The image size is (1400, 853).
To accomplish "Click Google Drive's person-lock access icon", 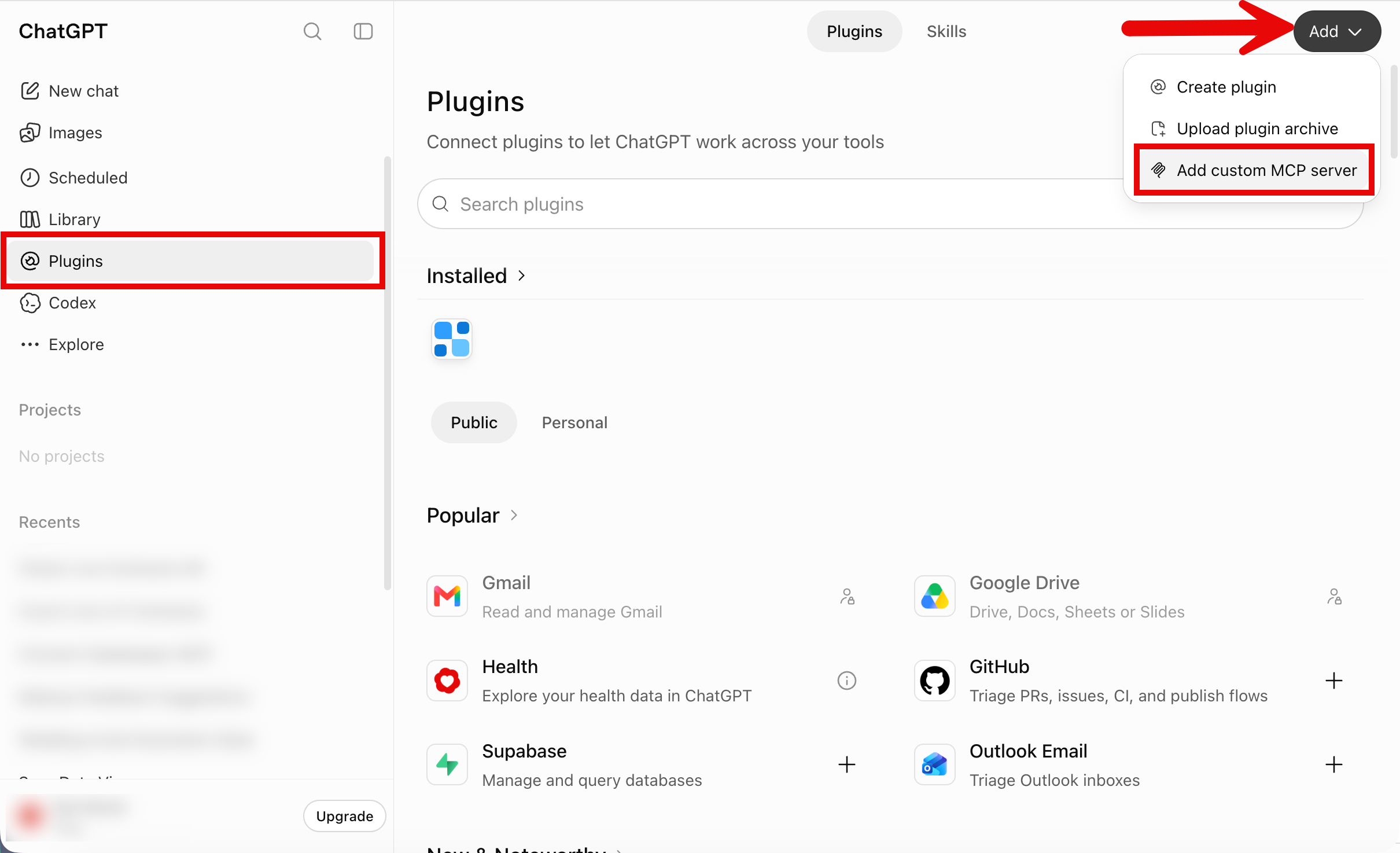I will coord(1334,596).
